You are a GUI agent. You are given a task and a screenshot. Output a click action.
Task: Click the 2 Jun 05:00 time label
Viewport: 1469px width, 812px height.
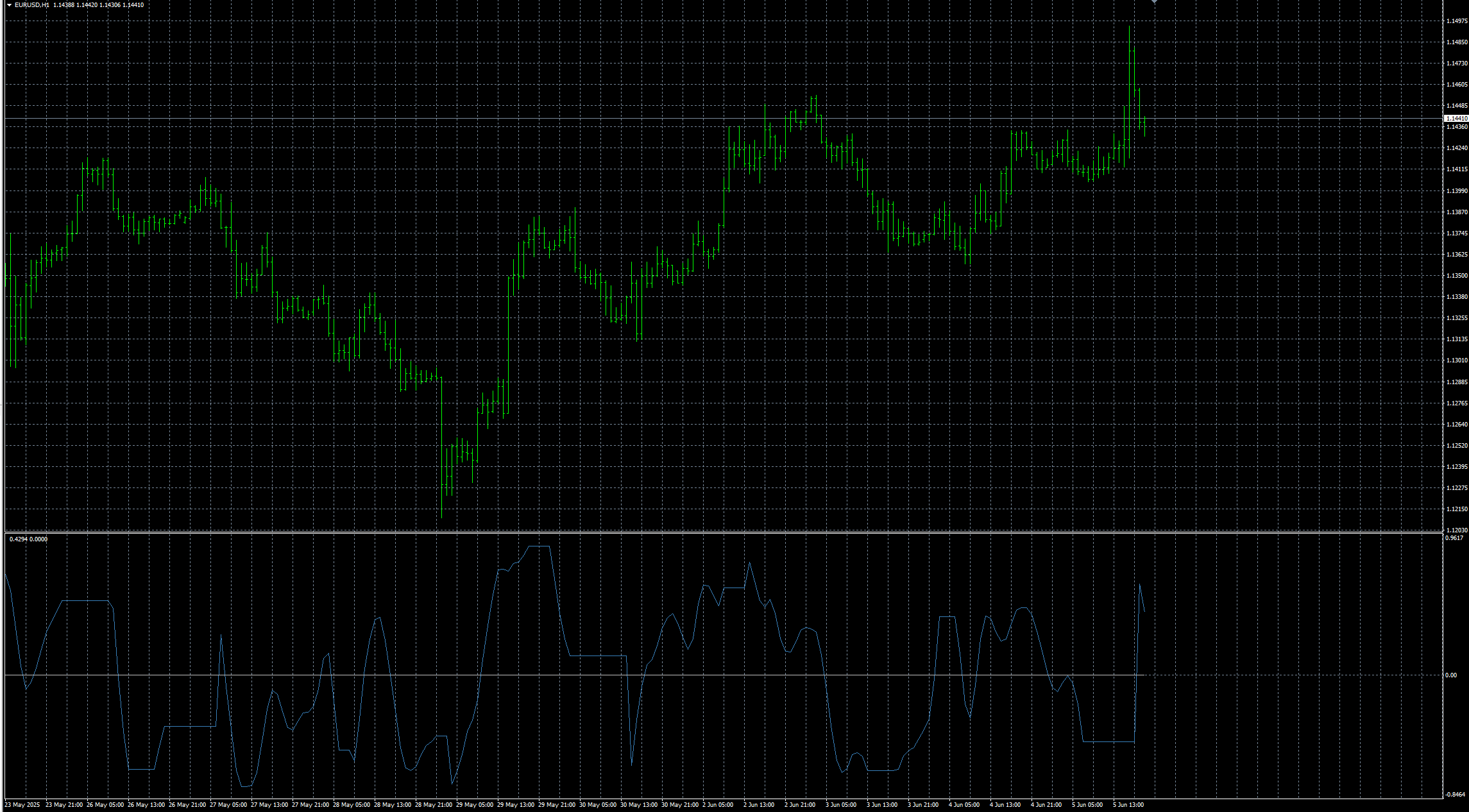[718, 805]
